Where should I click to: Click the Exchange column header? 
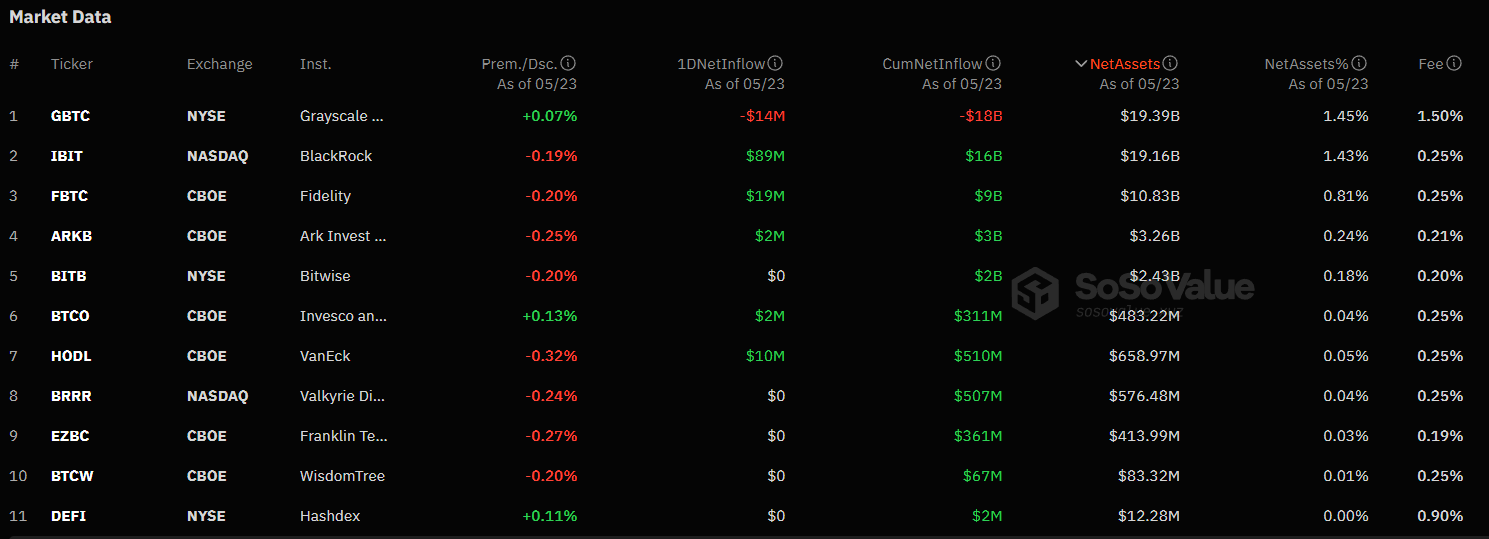click(220, 64)
